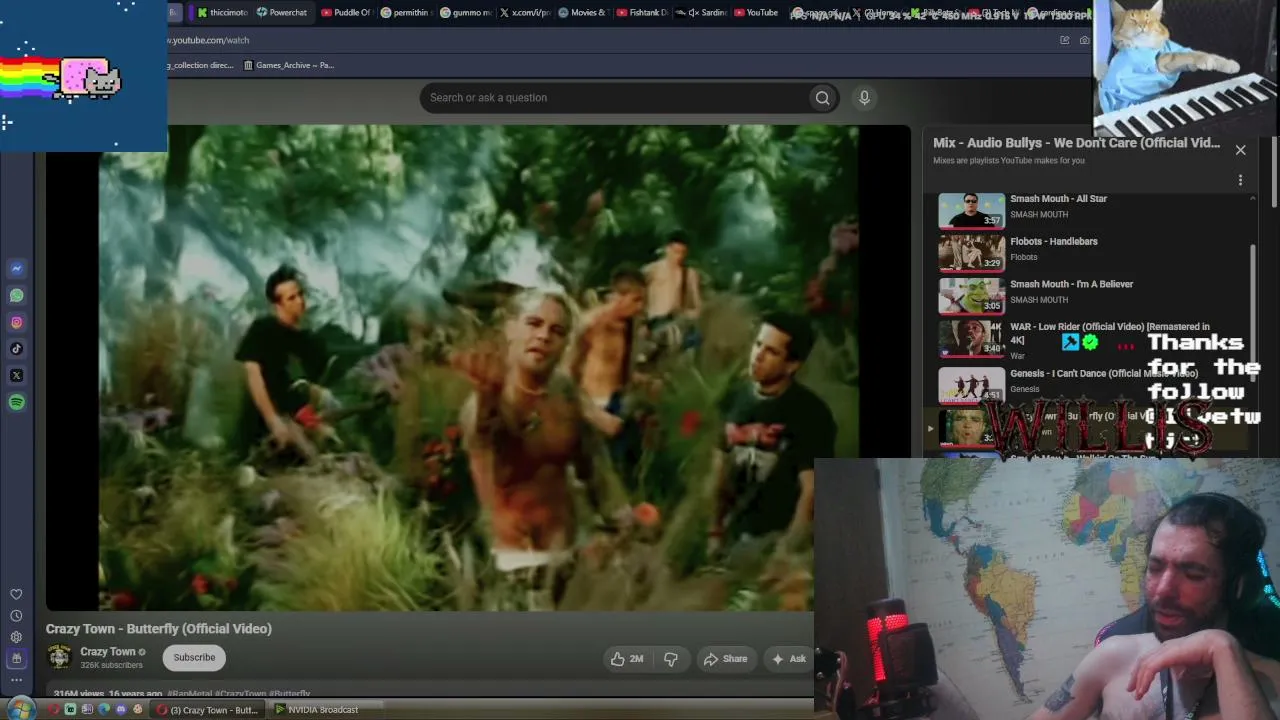Open TikTok in the Opera sidebar
This screenshot has width=1280, height=720.
[x=16, y=349]
